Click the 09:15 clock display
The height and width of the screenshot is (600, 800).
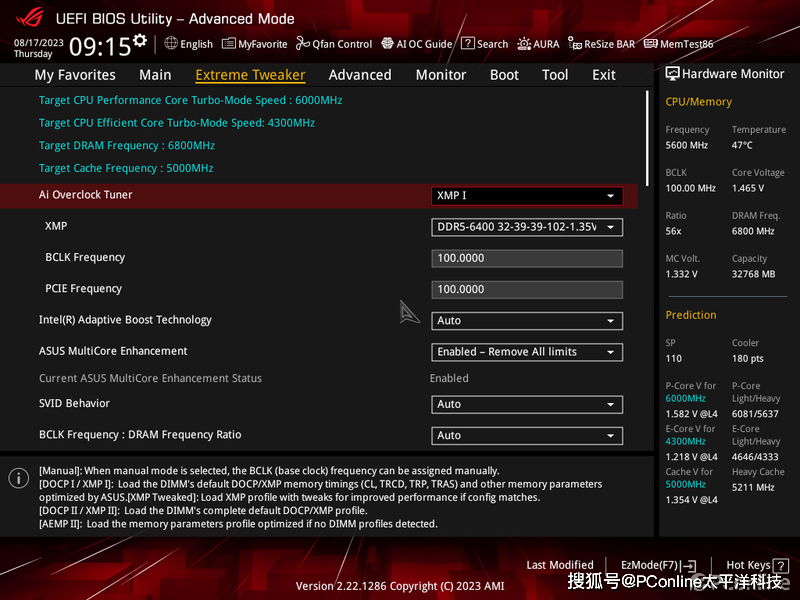[x=100, y=46]
